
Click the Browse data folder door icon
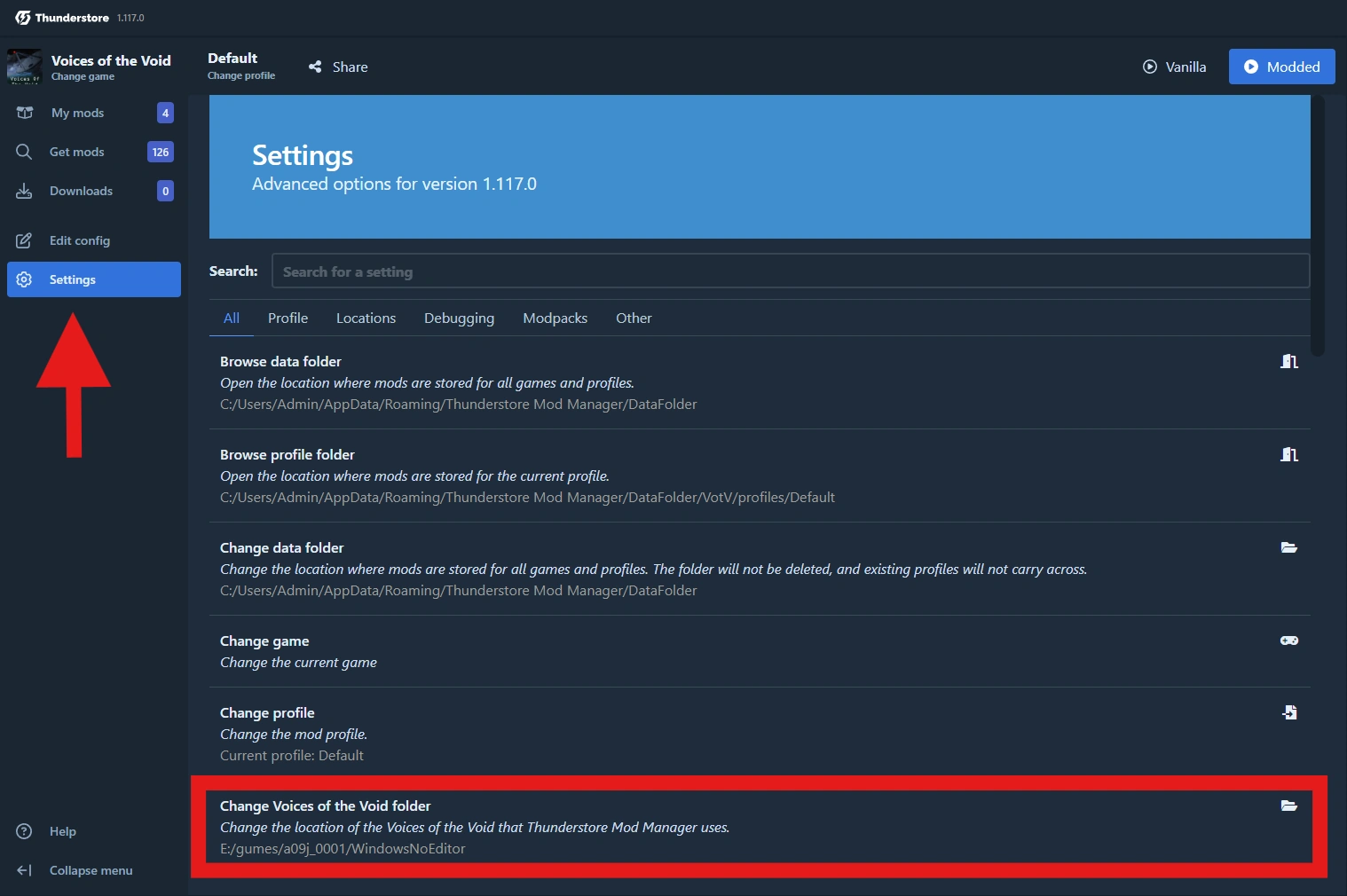point(1289,361)
